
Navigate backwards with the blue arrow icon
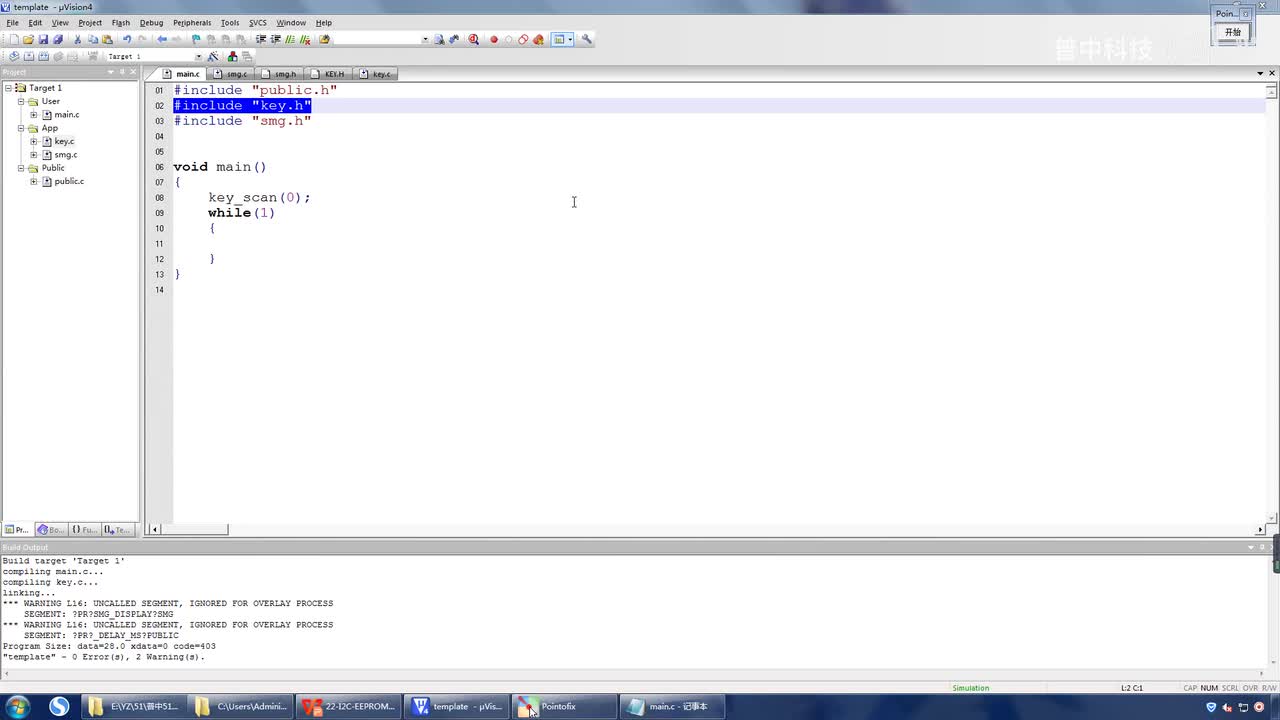[162, 40]
